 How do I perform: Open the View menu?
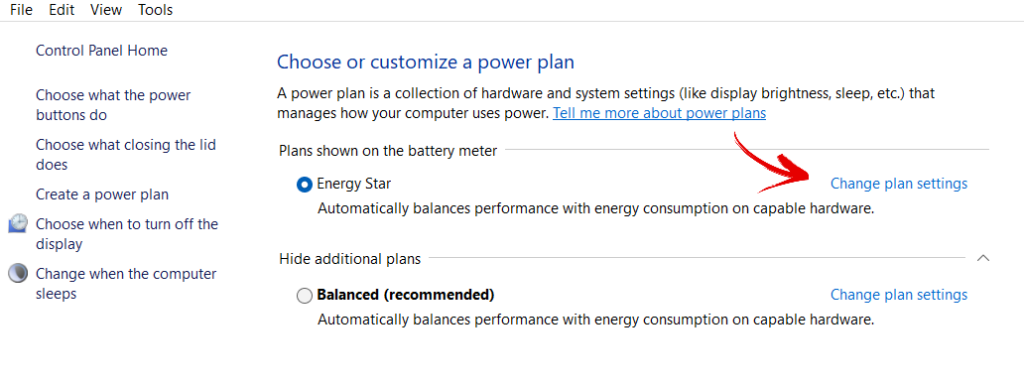pyautogui.click(x=106, y=10)
